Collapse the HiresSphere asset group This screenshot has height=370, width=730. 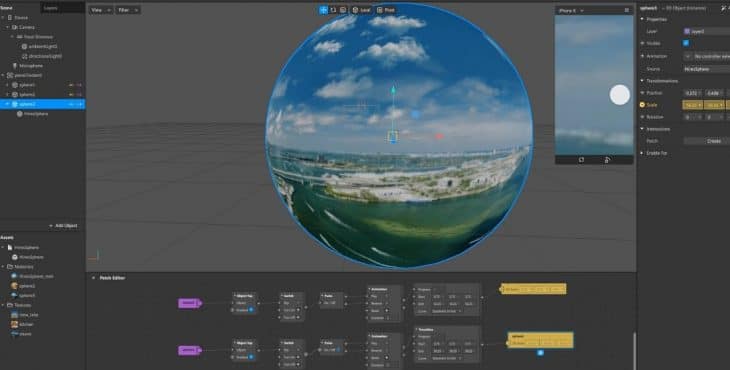click(x=3, y=247)
